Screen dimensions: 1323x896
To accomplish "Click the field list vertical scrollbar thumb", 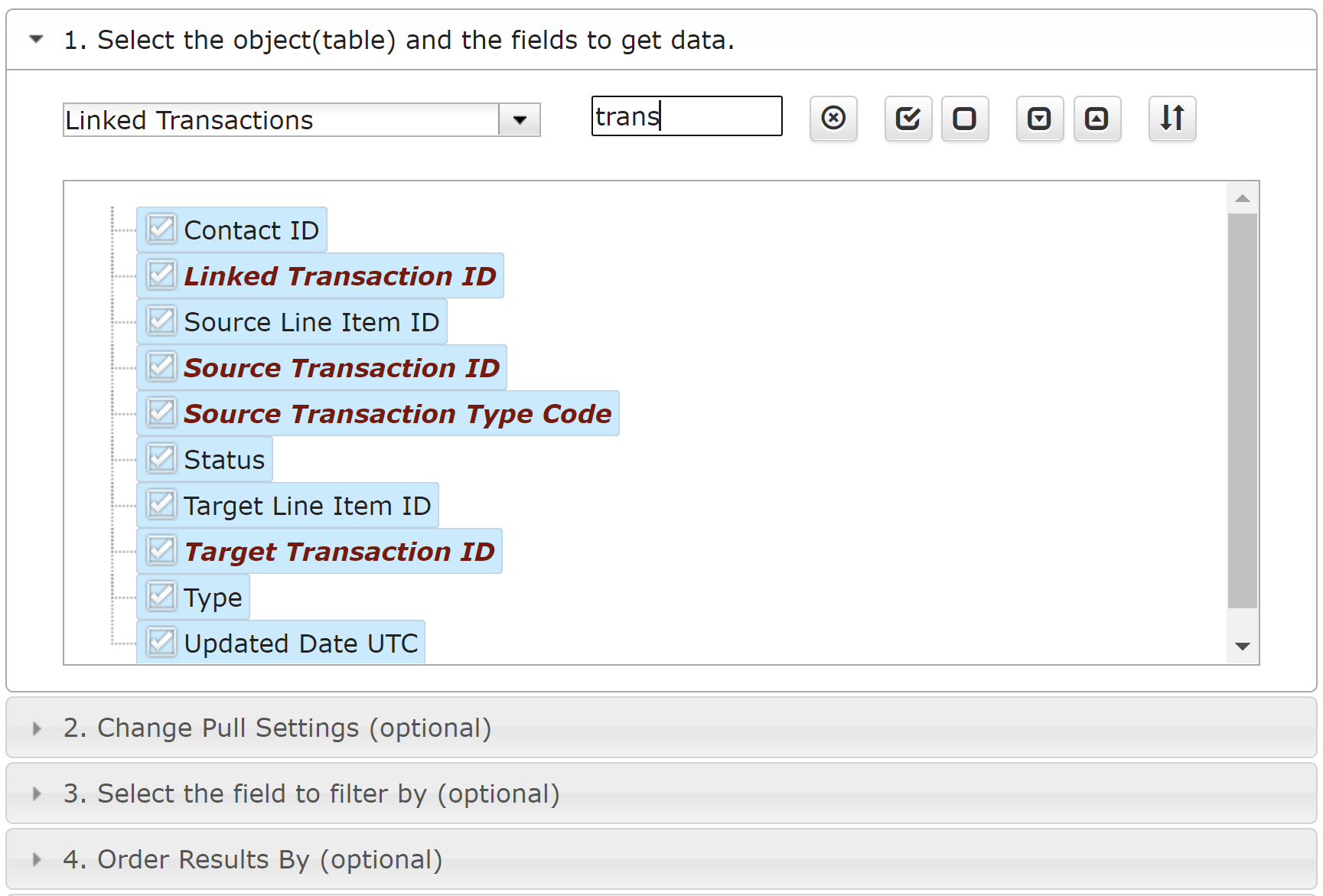I will tap(1243, 410).
